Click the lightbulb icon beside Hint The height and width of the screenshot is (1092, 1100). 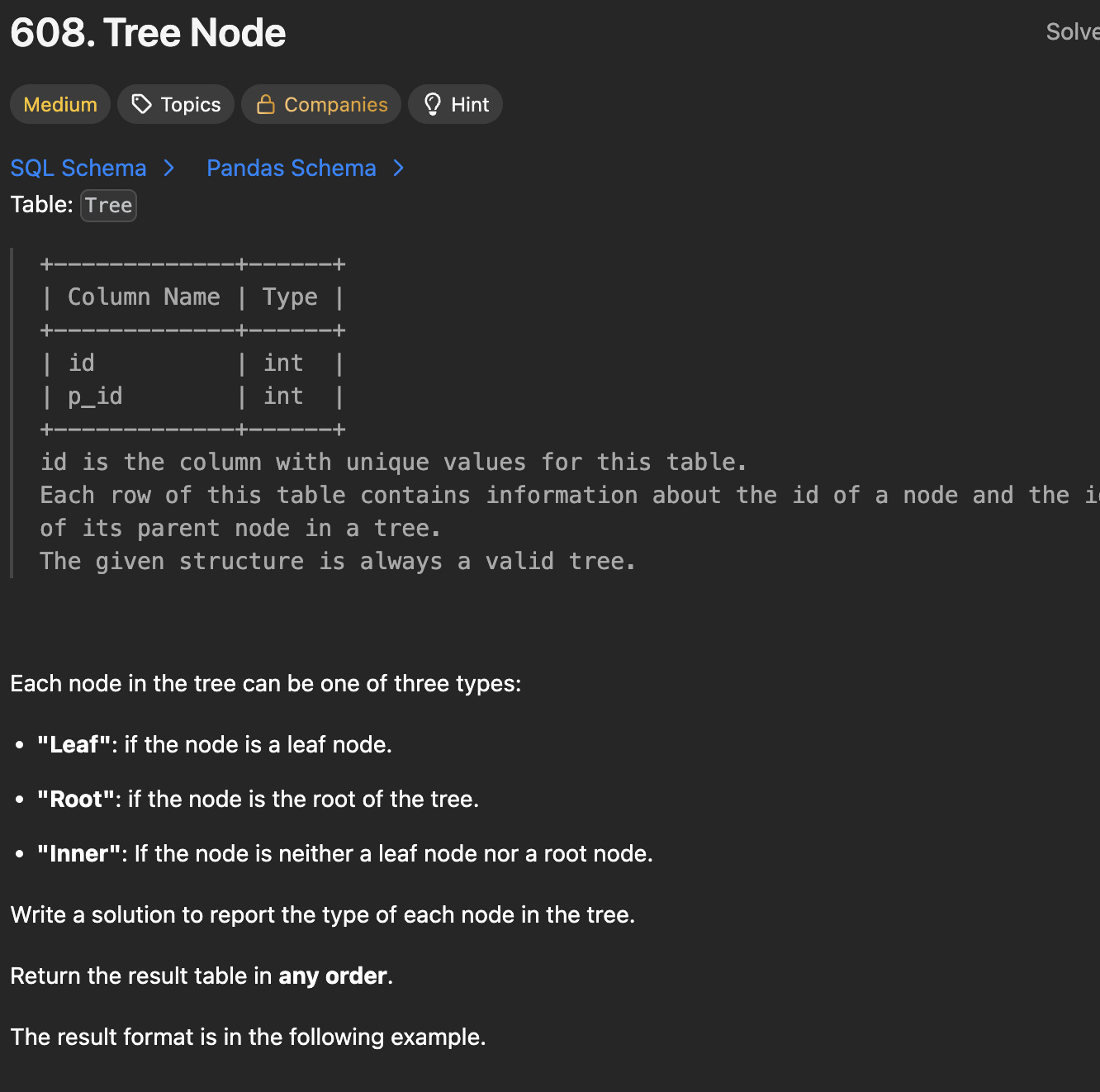click(x=432, y=104)
